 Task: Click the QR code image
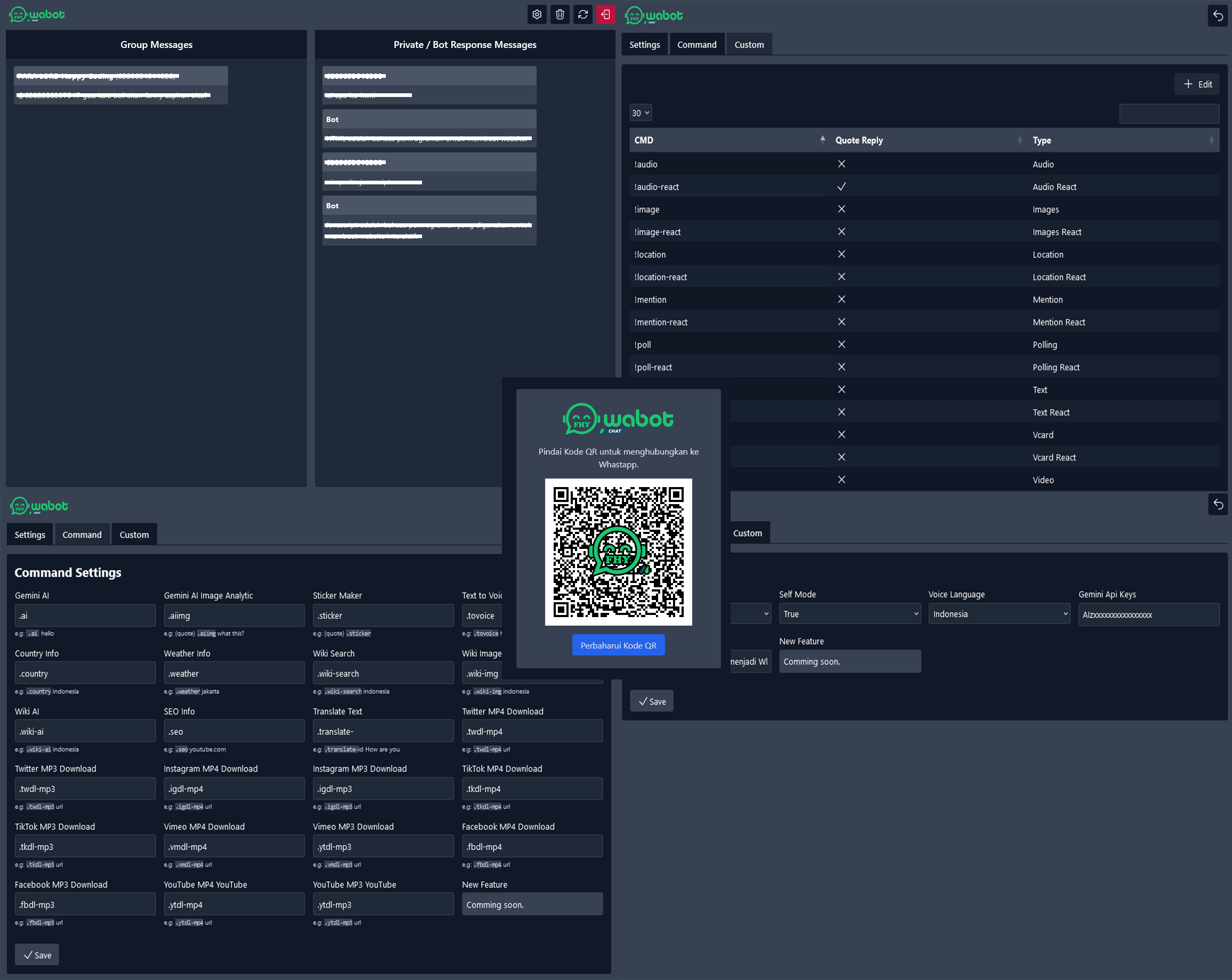(x=618, y=552)
